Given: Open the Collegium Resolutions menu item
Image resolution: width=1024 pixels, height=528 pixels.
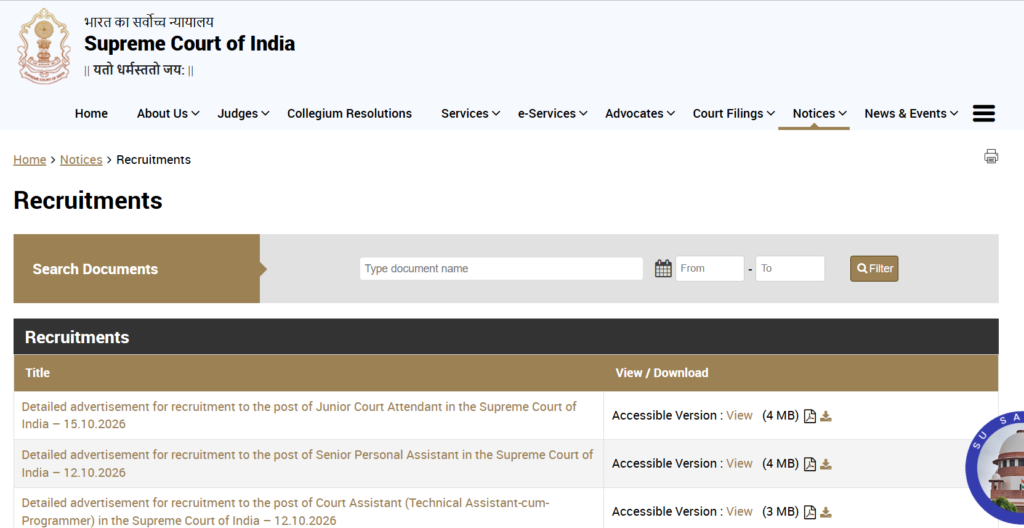Looking at the screenshot, I should click(349, 113).
